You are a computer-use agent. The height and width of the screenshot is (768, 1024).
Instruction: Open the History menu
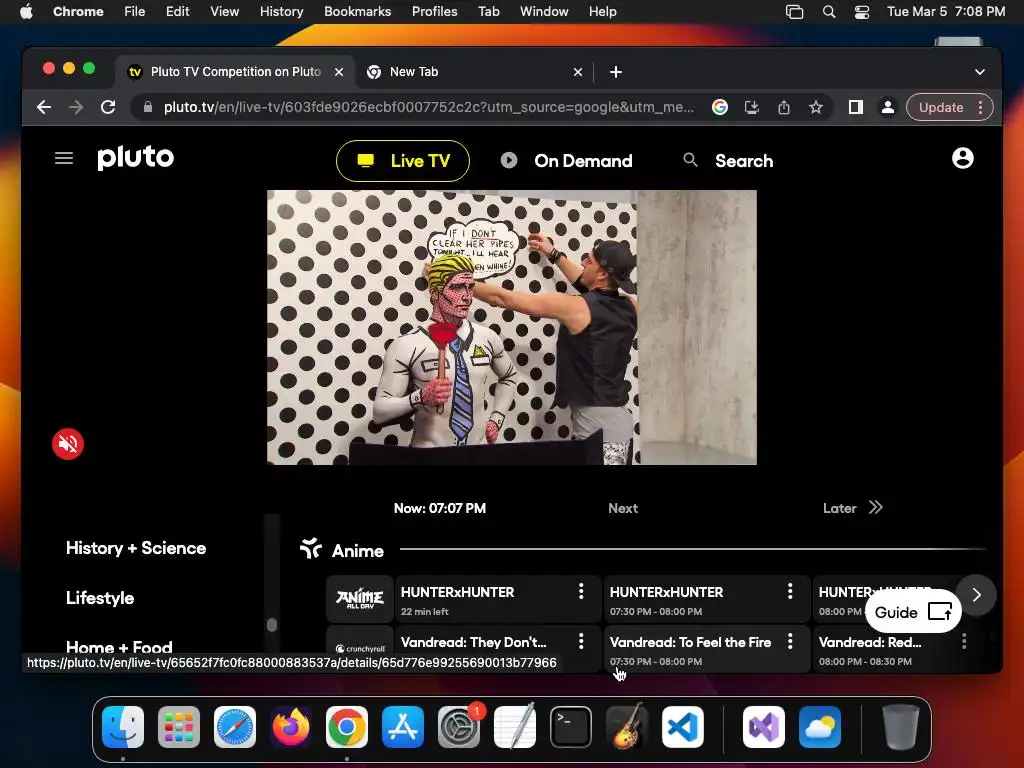click(281, 12)
